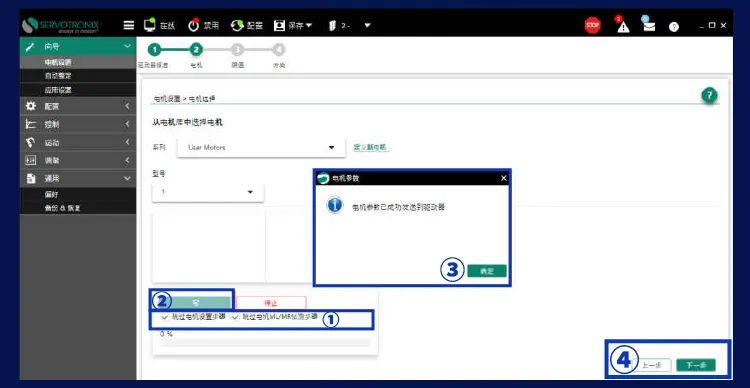Screen dimensions: 750x388
Task: Click the gear configuration icon in sidebar
Action: click(31, 106)
